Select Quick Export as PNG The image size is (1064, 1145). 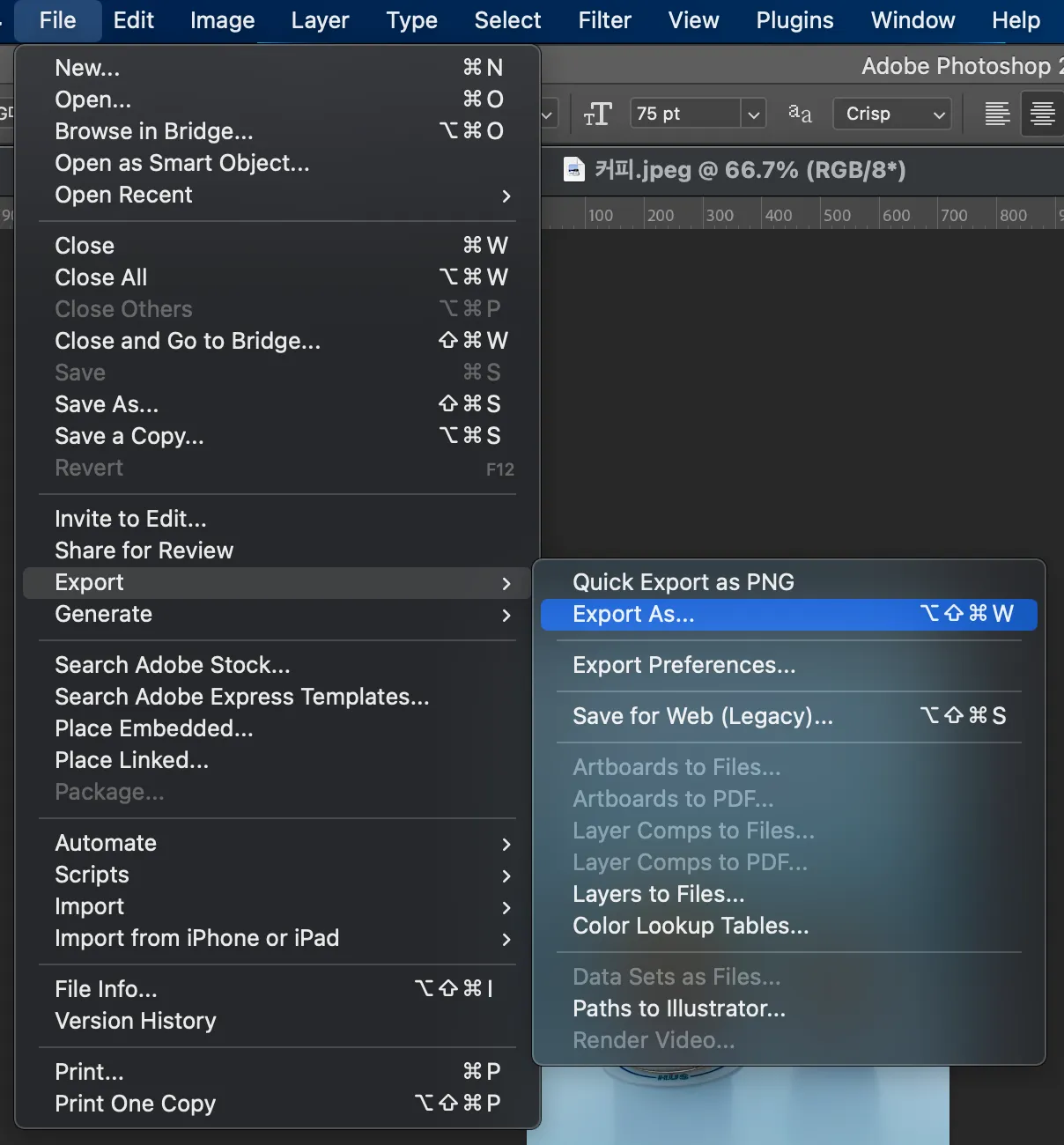pyautogui.click(x=789, y=582)
